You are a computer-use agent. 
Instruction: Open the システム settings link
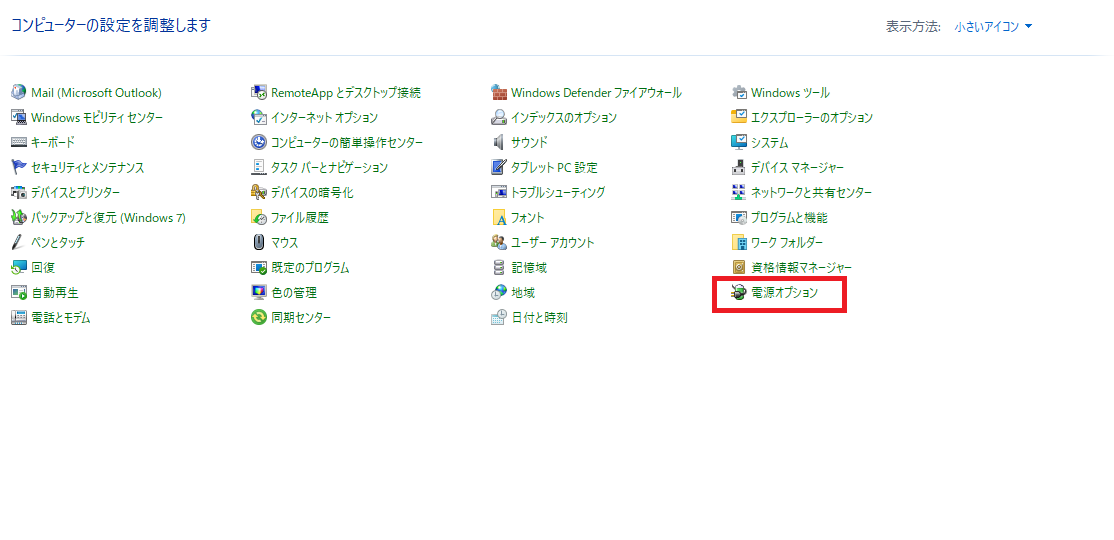[769, 143]
